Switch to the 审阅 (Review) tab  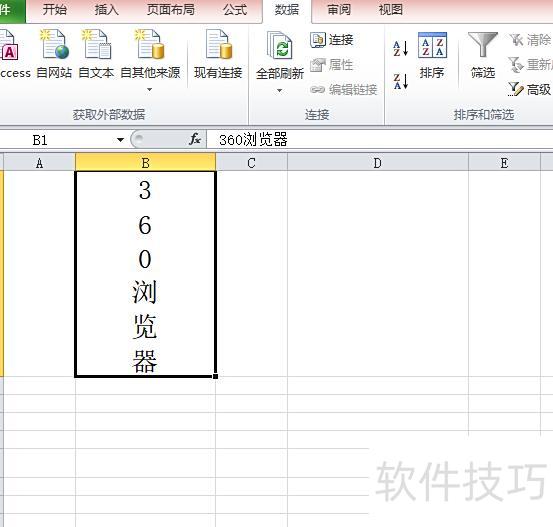339,10
